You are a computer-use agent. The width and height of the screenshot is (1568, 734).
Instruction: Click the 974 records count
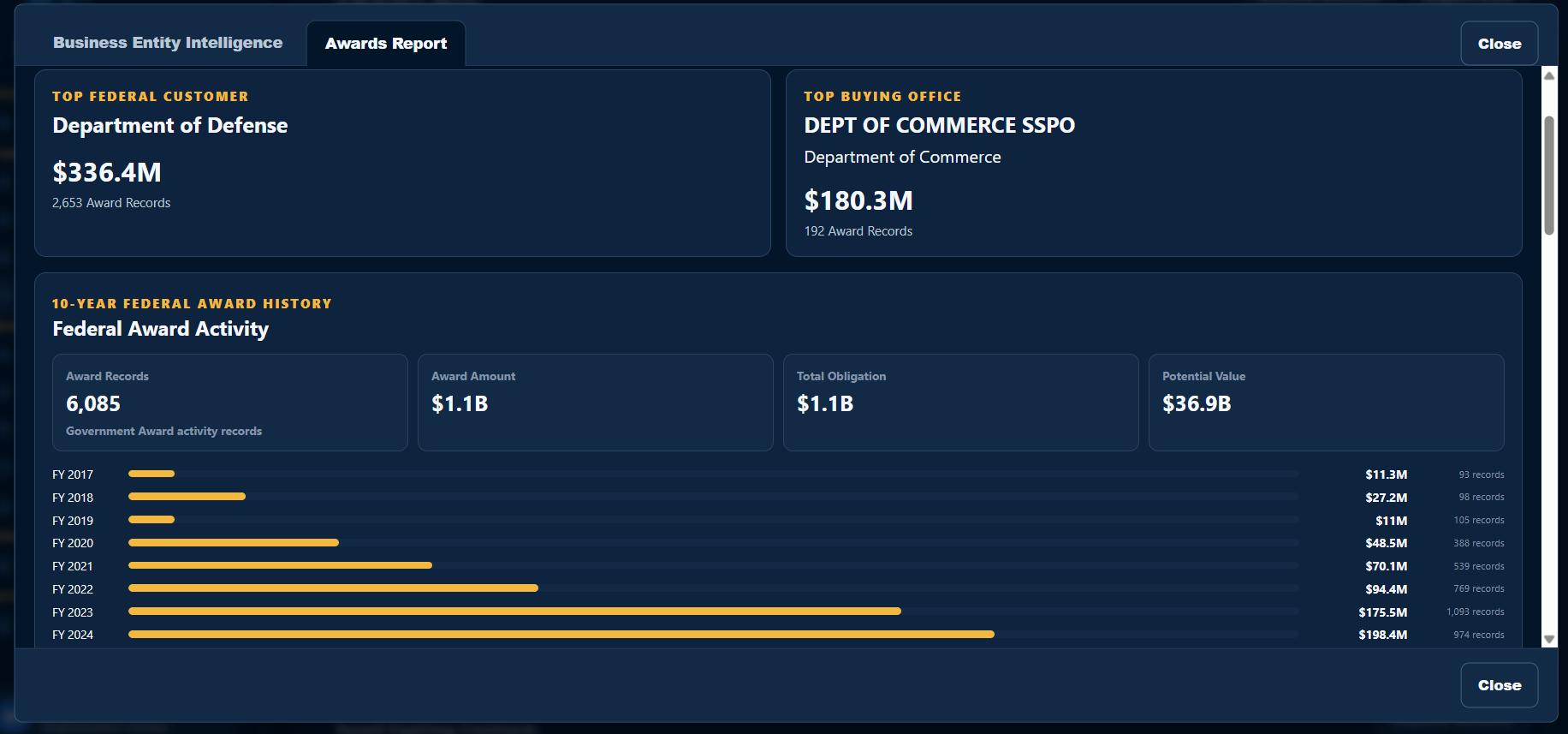1478,635
